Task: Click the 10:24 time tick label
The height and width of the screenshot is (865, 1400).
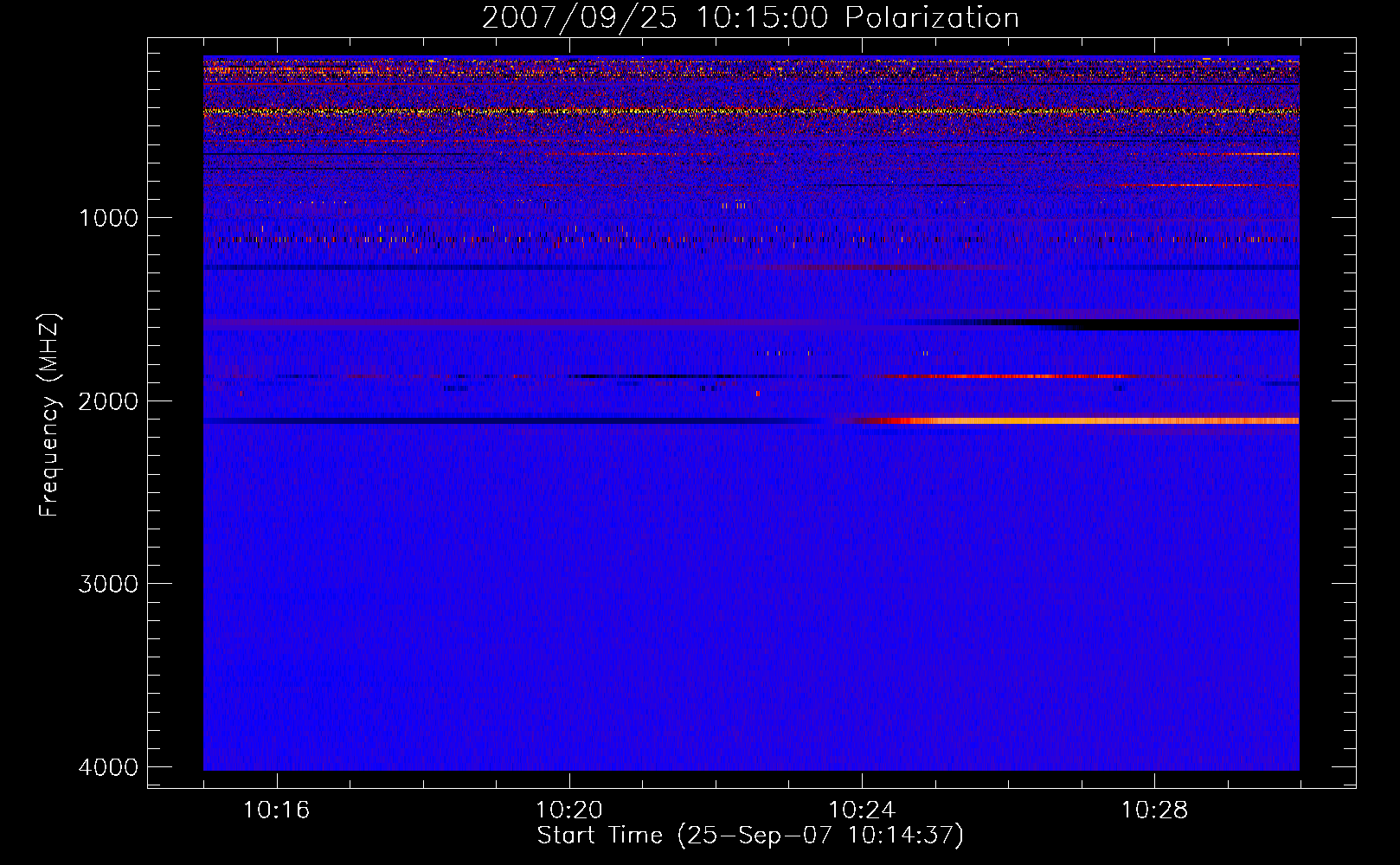Action: (861, 811)
